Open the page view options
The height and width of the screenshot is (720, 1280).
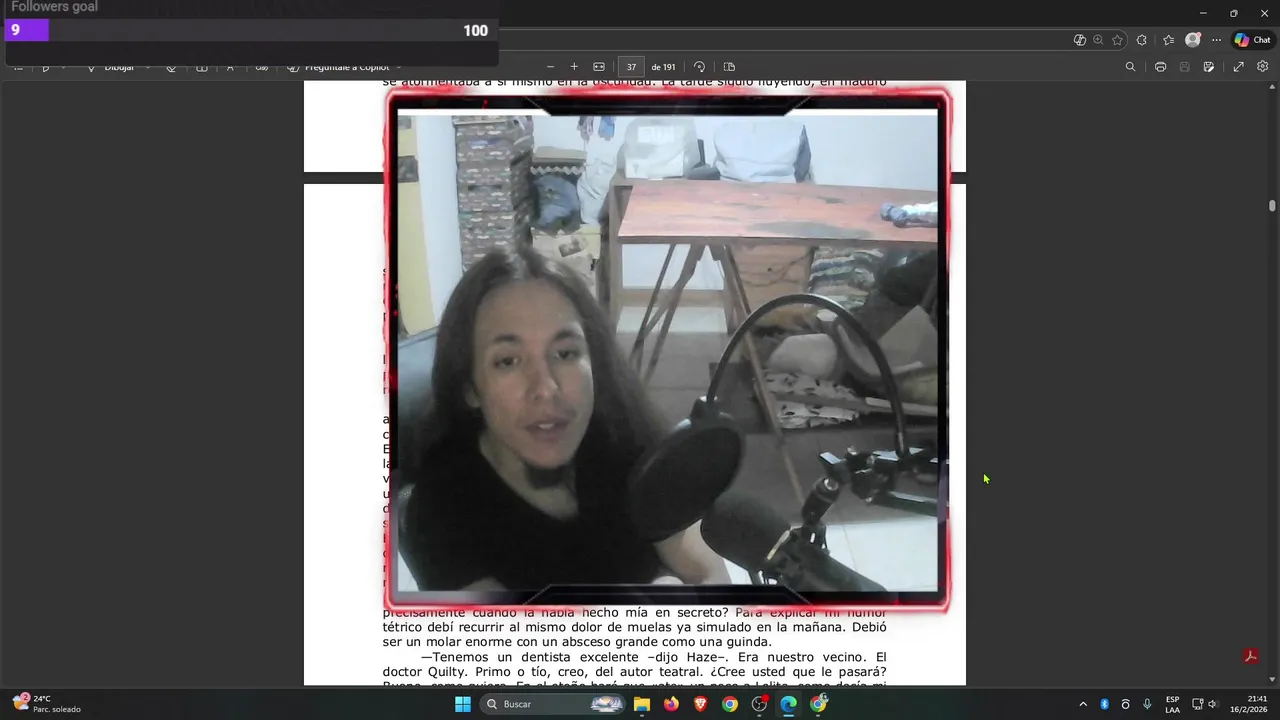pos(729,67)
